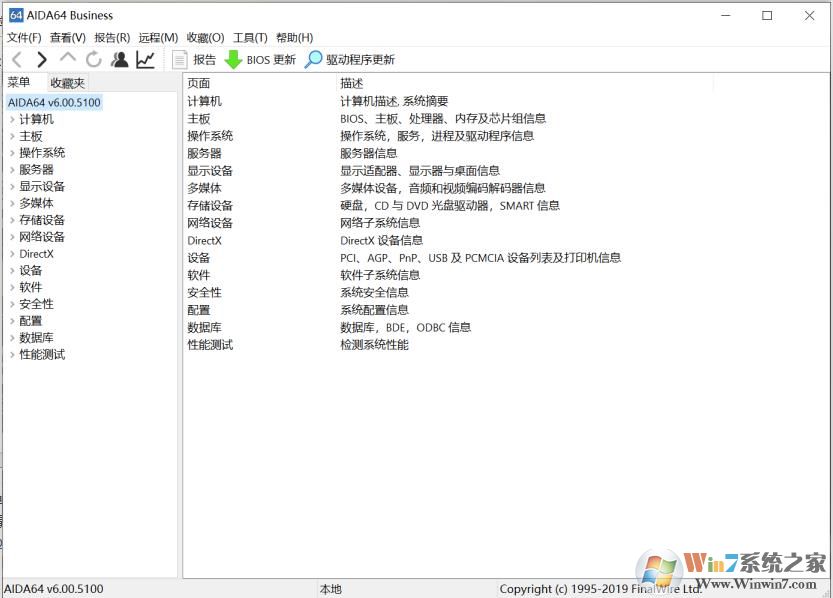Click the 页面 column header
This screenshot has height=598, width=833.
(199, 83)
